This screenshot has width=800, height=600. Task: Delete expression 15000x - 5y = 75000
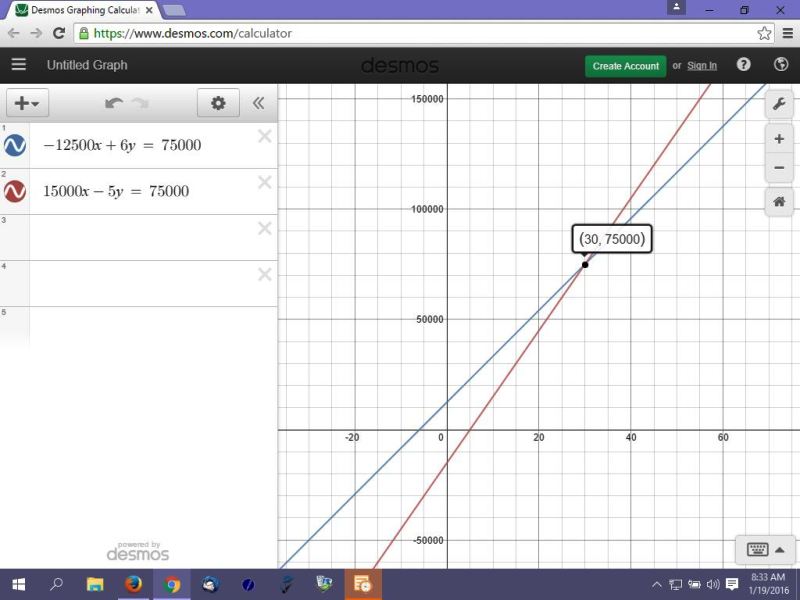pyautogui.click(x=264, y=182)
